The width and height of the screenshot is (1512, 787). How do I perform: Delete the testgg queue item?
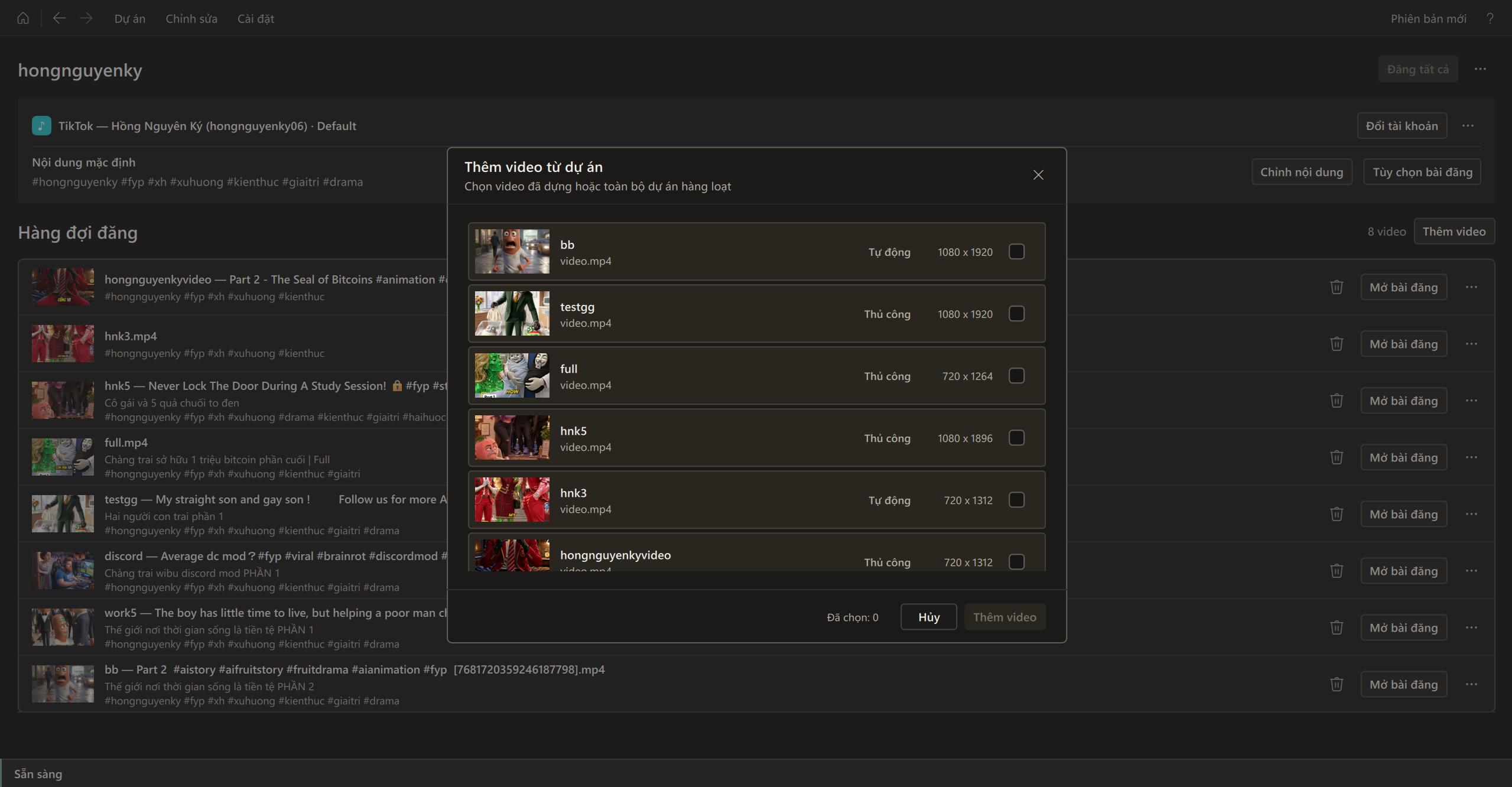click(1337, 514)
